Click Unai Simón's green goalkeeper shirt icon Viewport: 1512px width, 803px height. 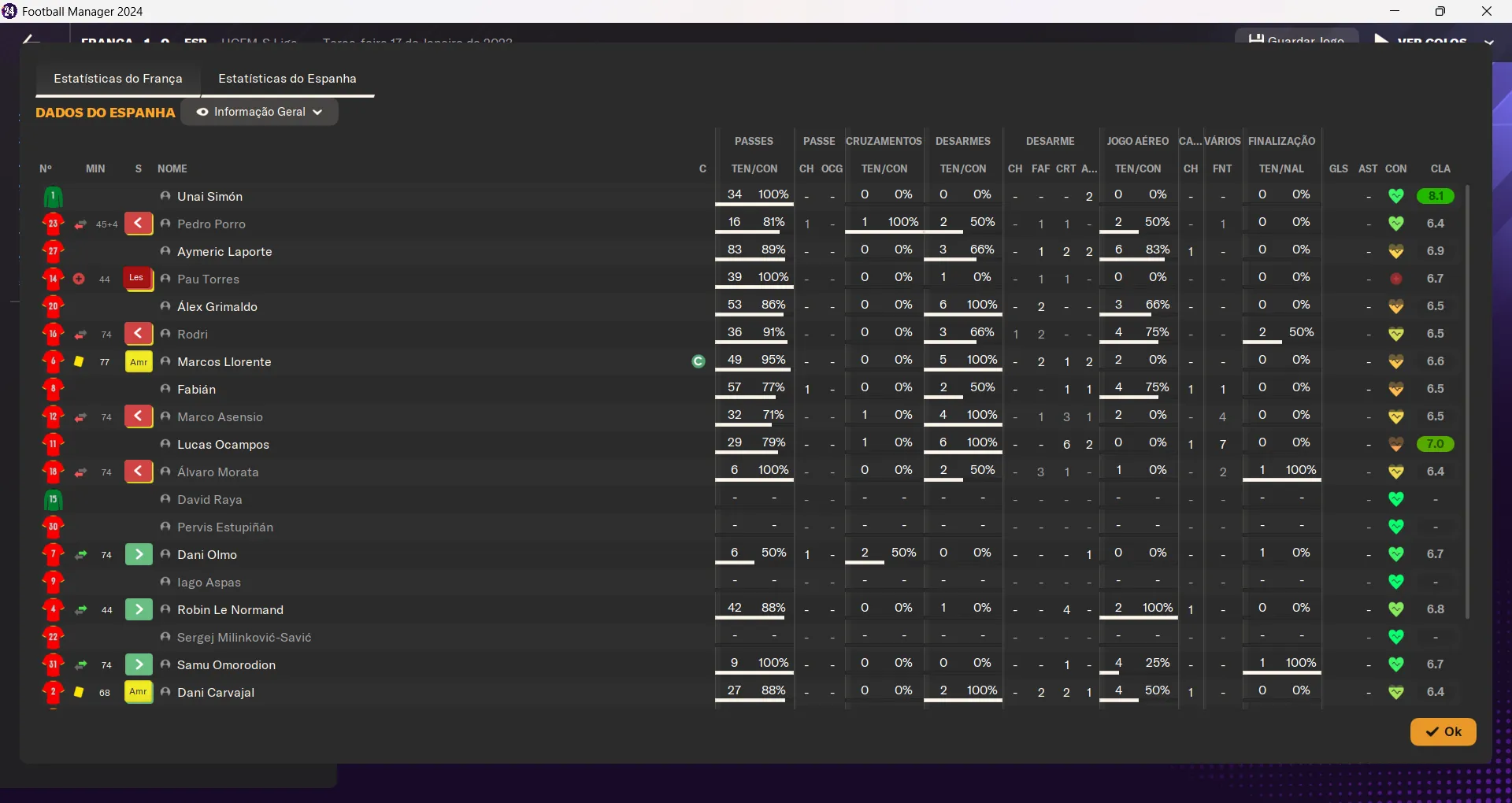tap(53, 197)
